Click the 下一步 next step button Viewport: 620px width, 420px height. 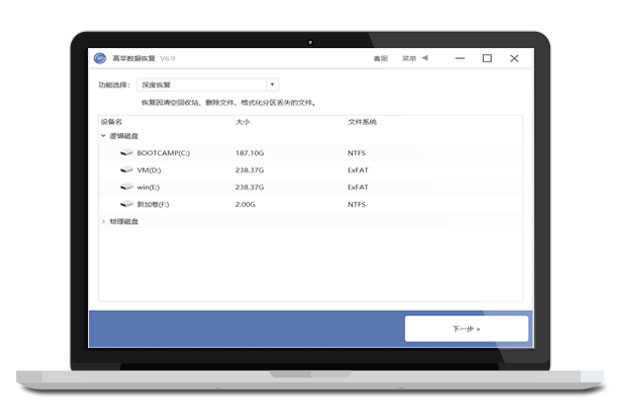tap(466, 329)
